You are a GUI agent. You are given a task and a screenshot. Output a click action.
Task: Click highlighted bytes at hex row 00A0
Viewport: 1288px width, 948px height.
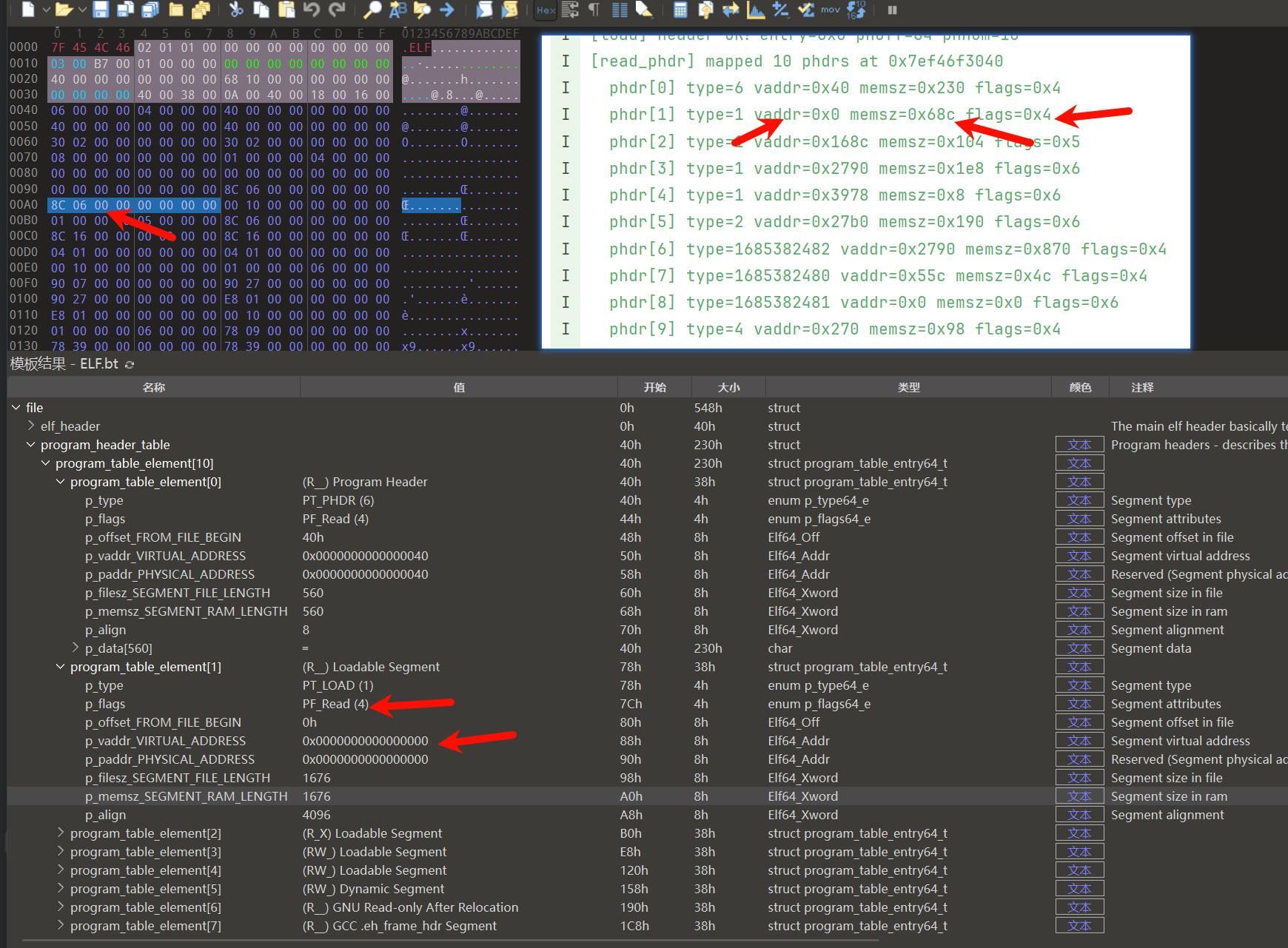click(134, 205)
